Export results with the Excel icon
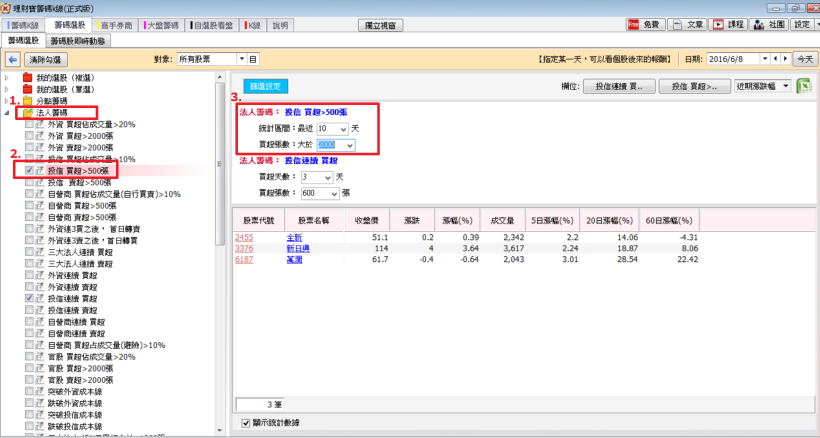This screenshot has width=820, height=438. pos(804,87)
